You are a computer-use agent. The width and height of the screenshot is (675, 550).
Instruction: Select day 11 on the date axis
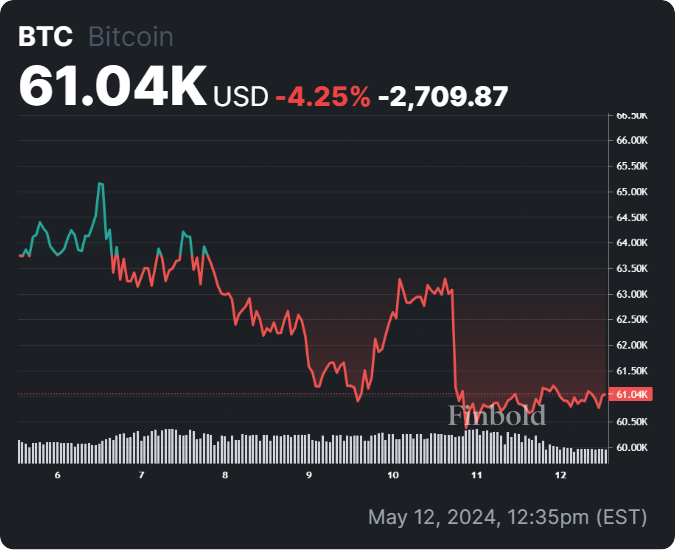point(477,475)
